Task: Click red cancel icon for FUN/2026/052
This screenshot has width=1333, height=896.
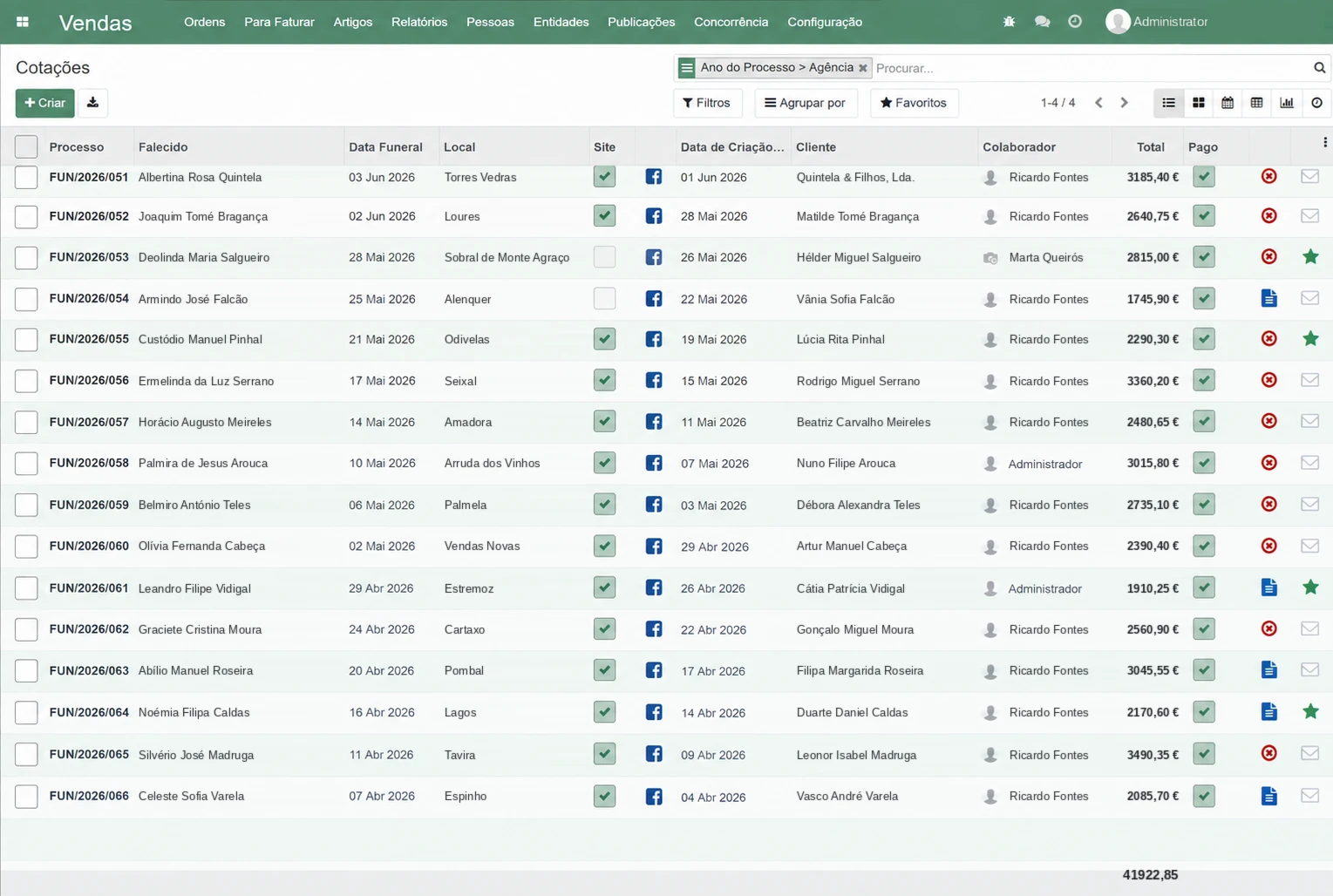Action: (x=1269, y=216)
